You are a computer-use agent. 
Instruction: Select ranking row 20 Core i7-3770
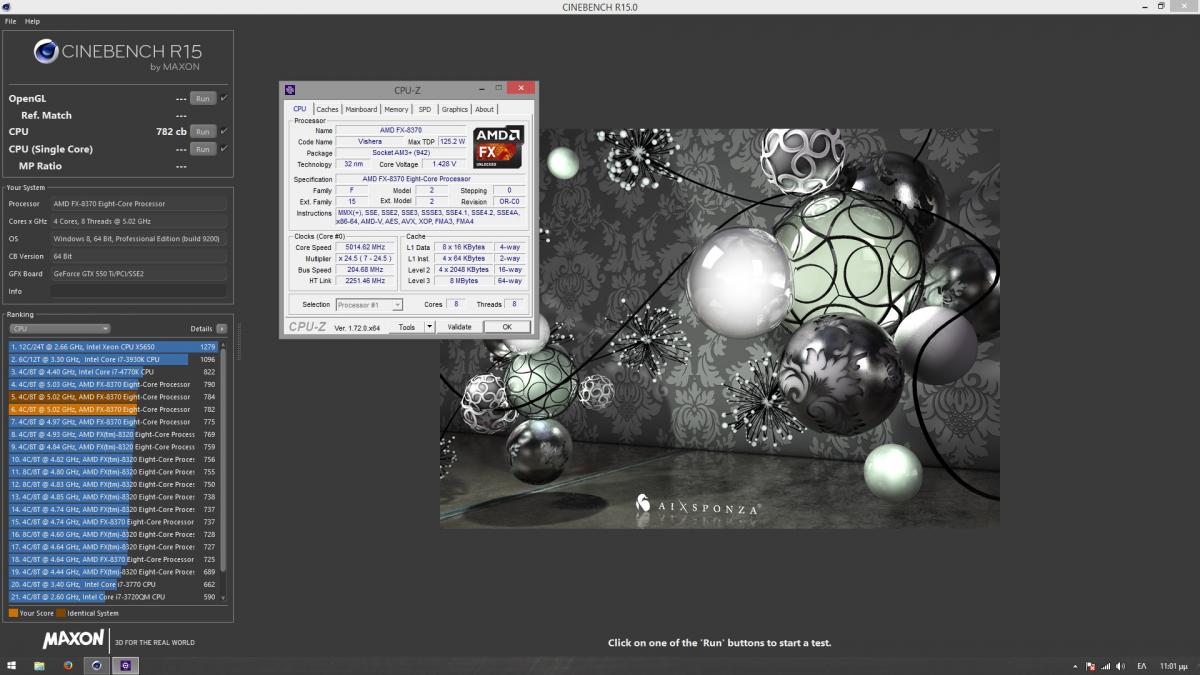(x=113, y=584)
